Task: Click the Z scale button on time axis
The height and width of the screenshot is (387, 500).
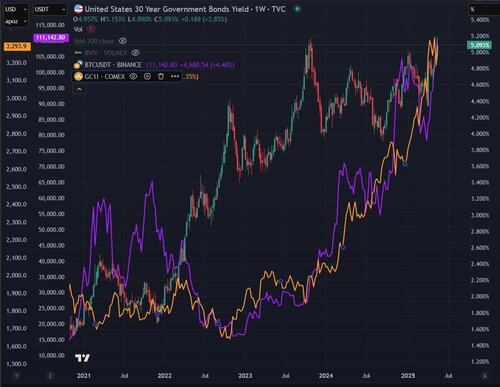Action: click(x=51, y=376)
